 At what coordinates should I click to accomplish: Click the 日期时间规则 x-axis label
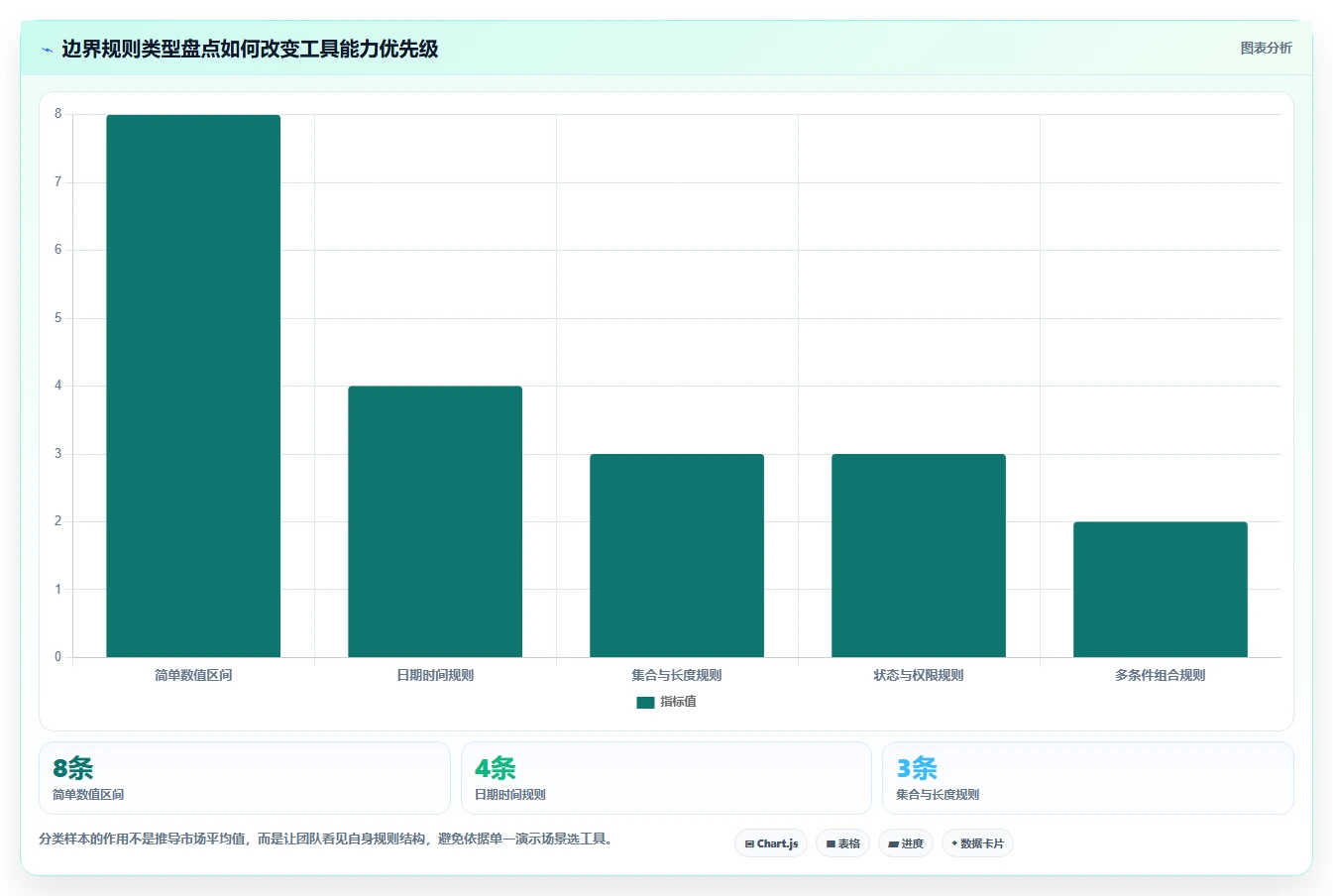(x=435, y=675)
